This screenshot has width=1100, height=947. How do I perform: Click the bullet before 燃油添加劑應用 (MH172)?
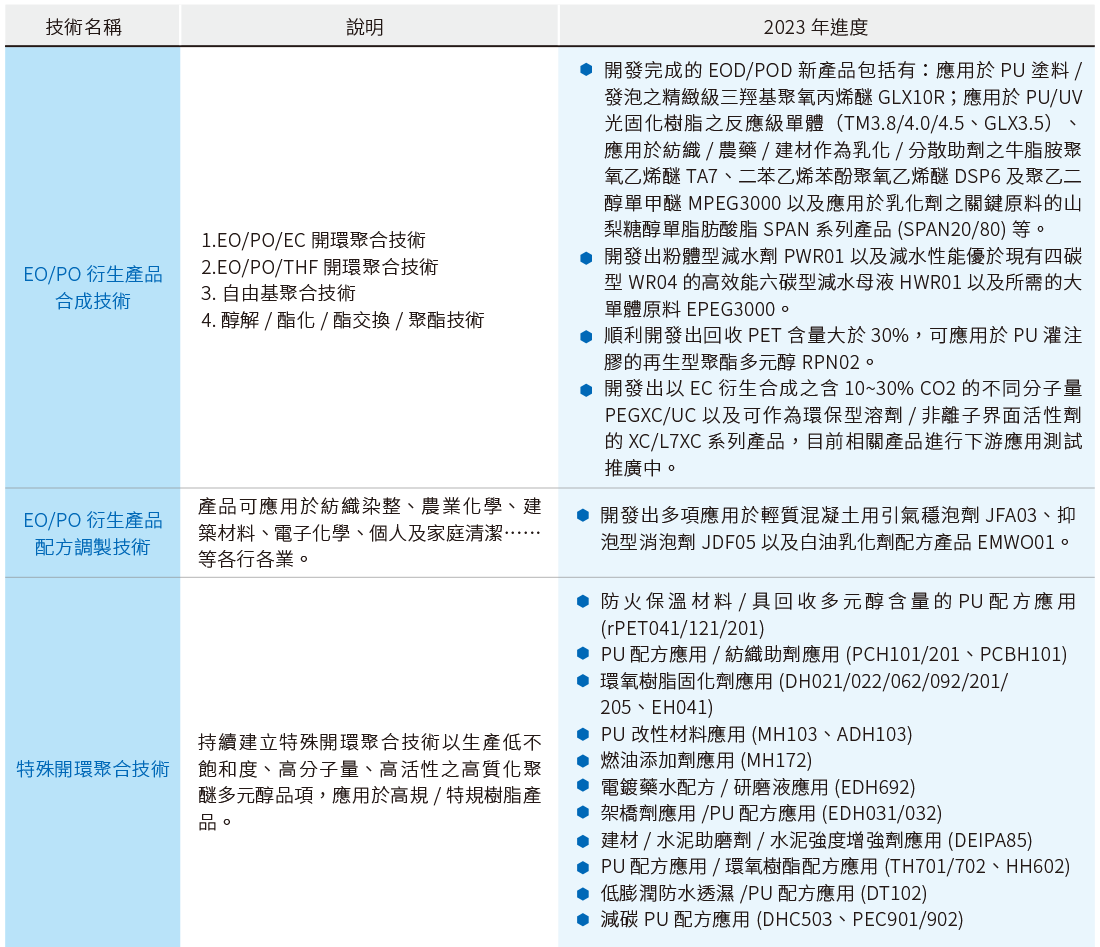583,761
